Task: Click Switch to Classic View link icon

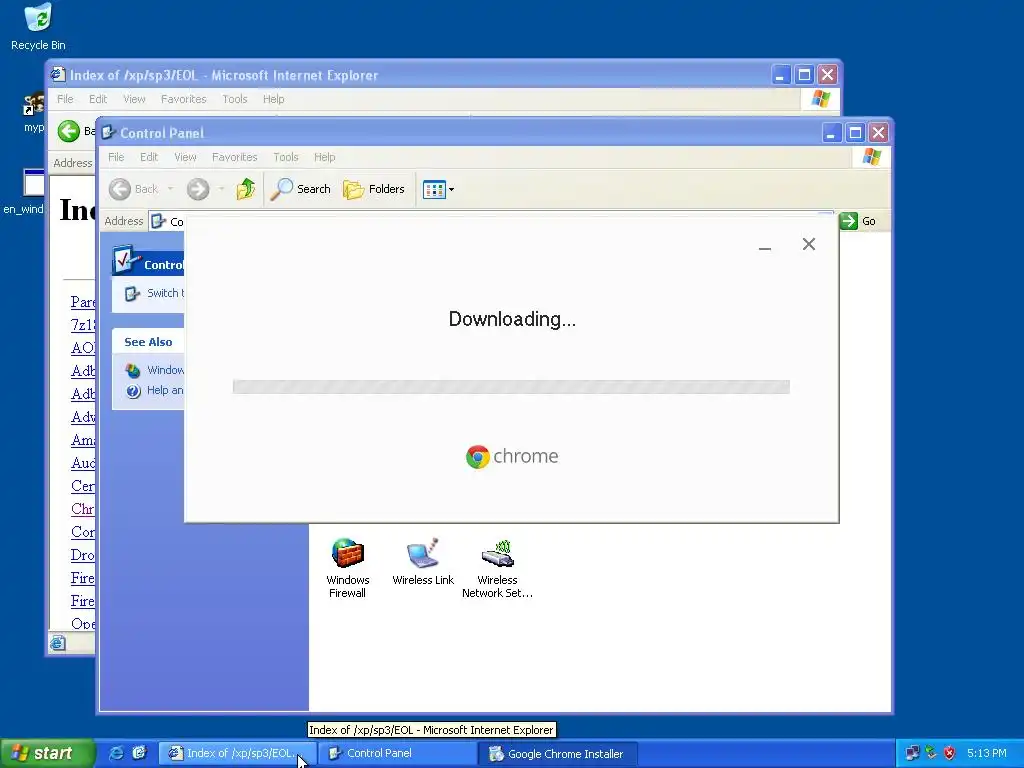Action: click(133, 294)
